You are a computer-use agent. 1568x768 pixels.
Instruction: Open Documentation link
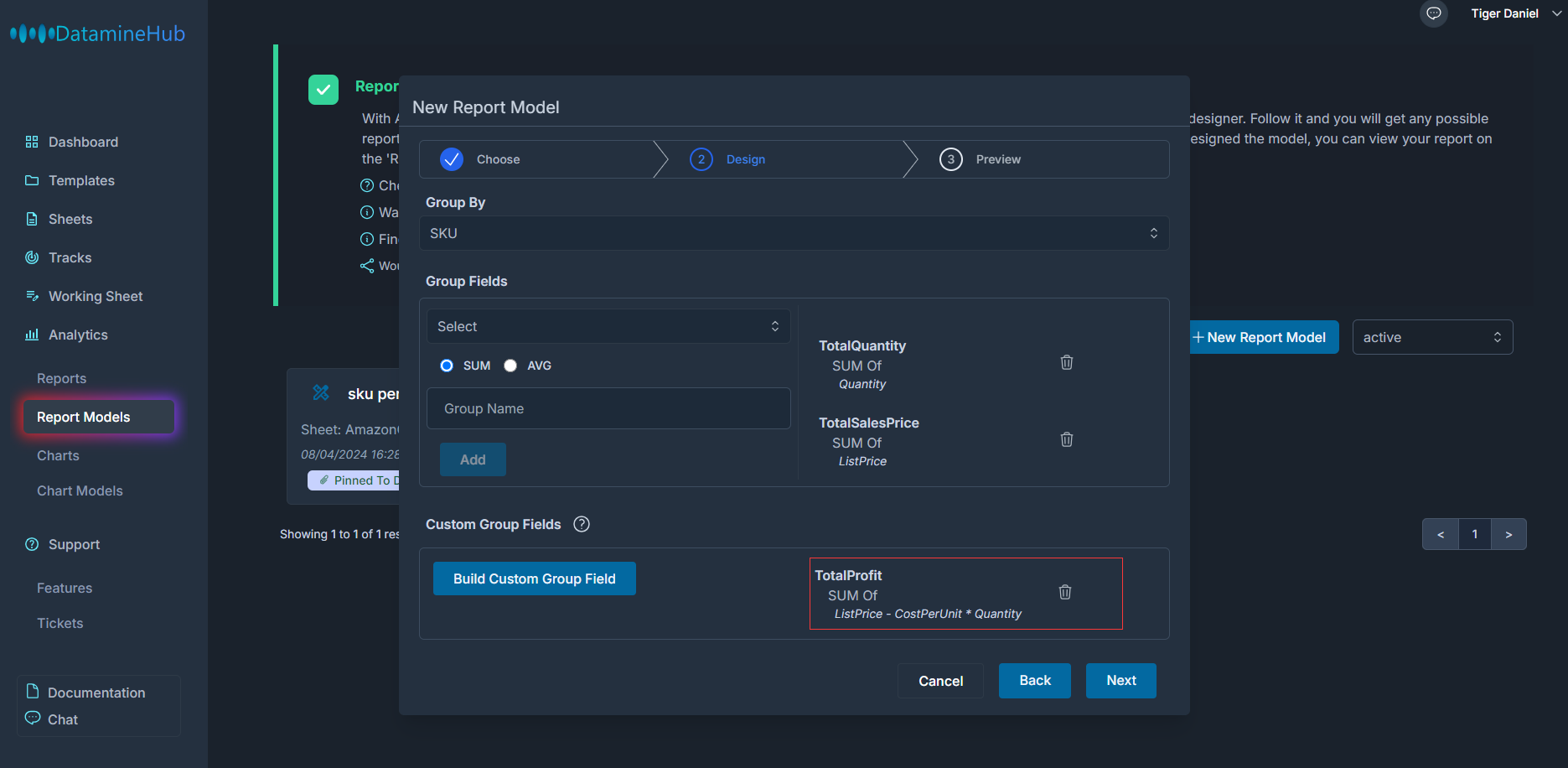pos(96,693)
